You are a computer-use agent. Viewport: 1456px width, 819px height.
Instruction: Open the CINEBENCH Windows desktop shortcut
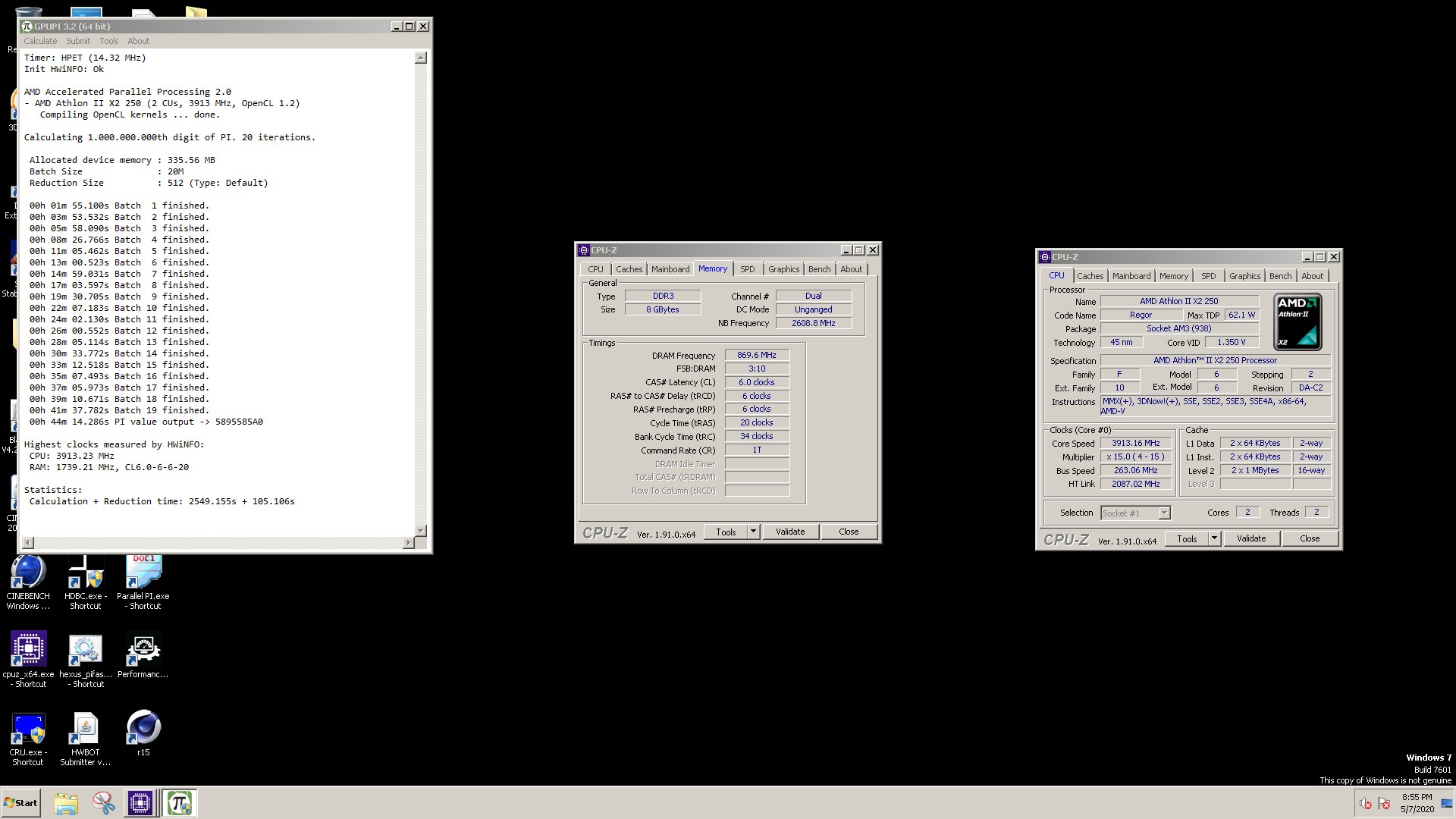coord(28,582)
